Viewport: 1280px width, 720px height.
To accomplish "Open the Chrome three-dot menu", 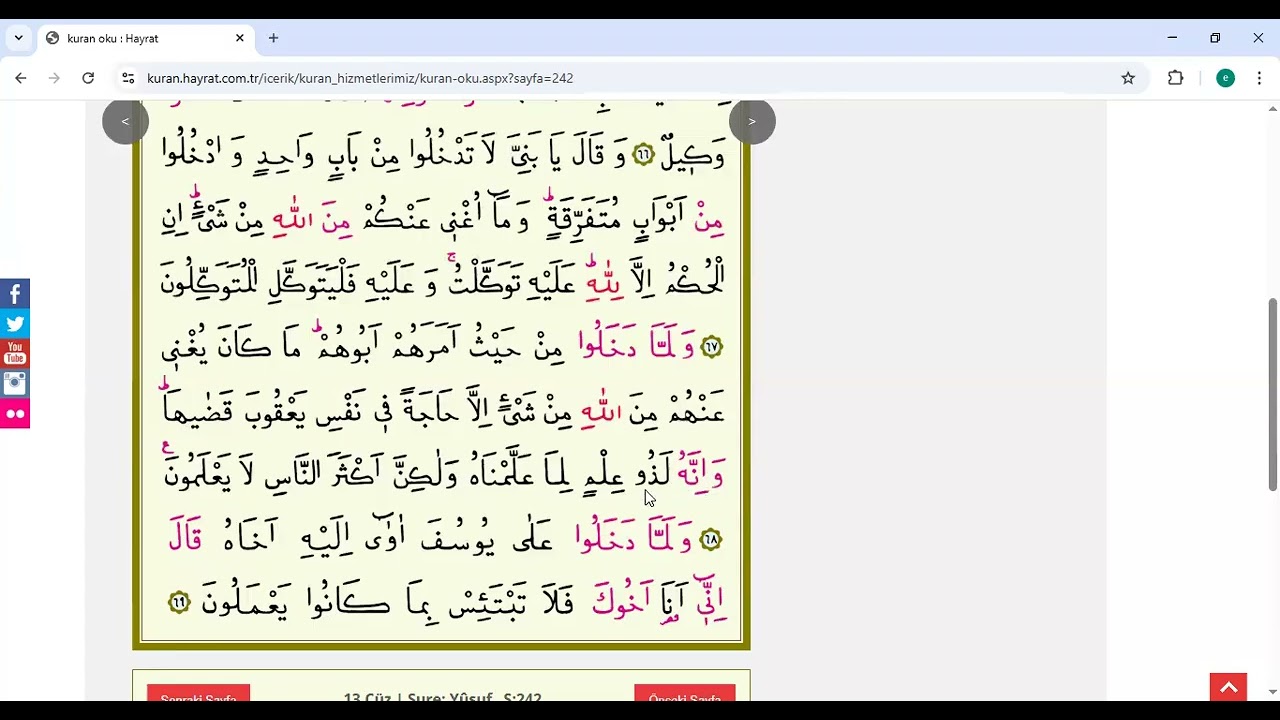I will (x=1259, y=78).
